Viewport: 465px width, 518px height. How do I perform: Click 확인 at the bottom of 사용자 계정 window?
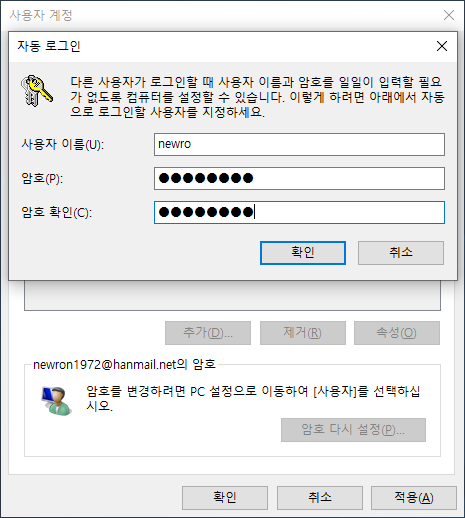click(x=225, y=498)
